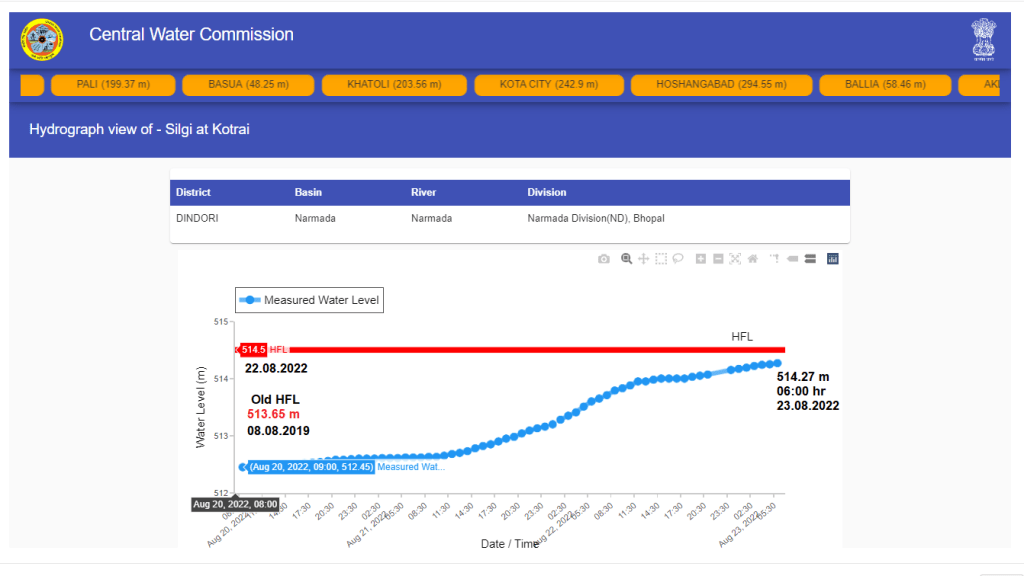Open HOSHANGABAD (294.55 m) station

coord(720,85)
